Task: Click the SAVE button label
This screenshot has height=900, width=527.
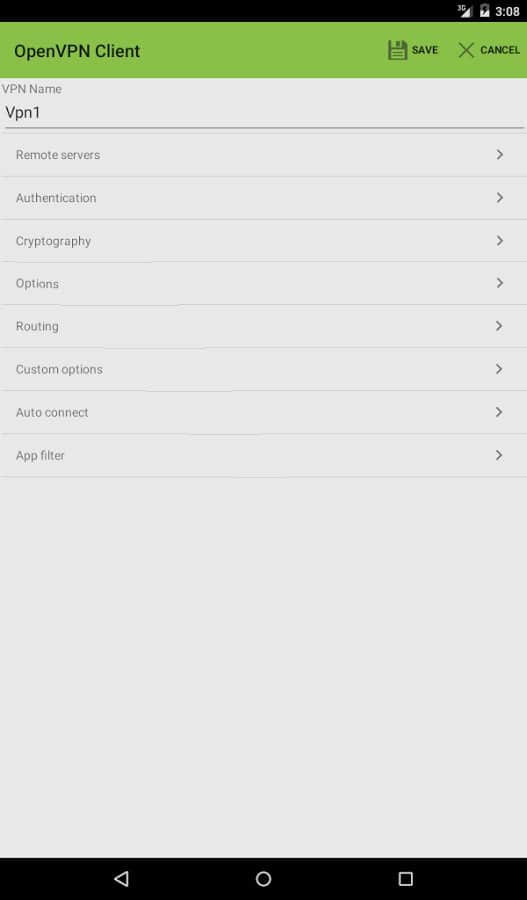Action: point(425,50)
